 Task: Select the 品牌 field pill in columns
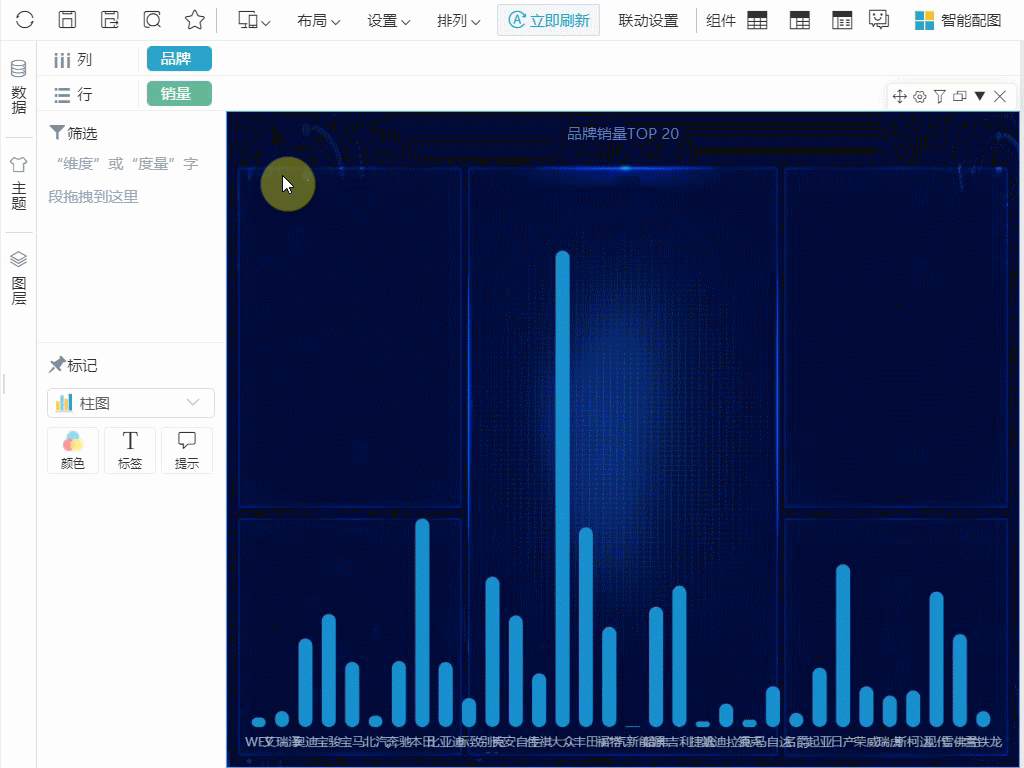[x=179, y=59]
